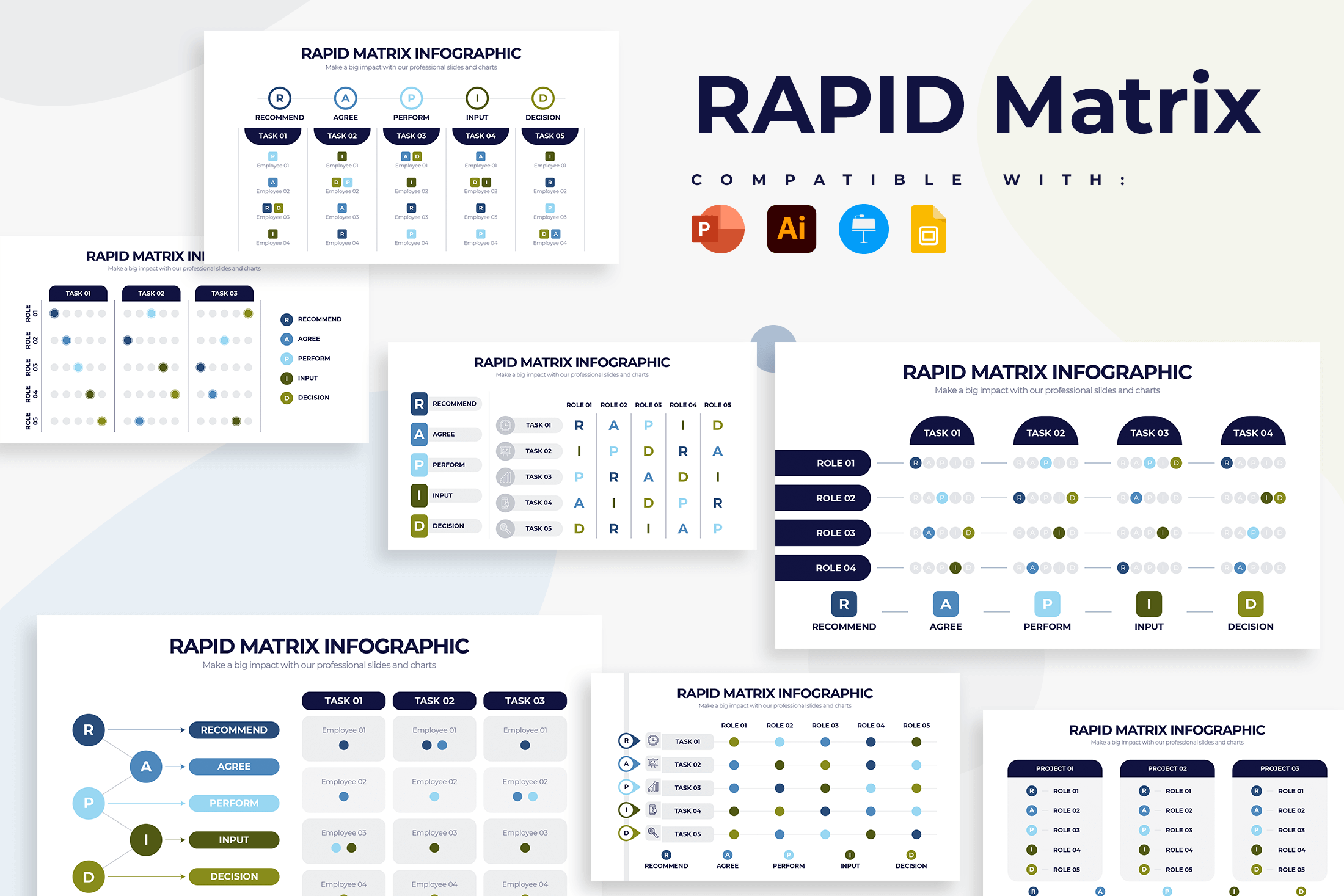Click the light-blue PERFORM pill in arrow diagram
This screenshot has width=1344, height=896.
pos(234,803)
